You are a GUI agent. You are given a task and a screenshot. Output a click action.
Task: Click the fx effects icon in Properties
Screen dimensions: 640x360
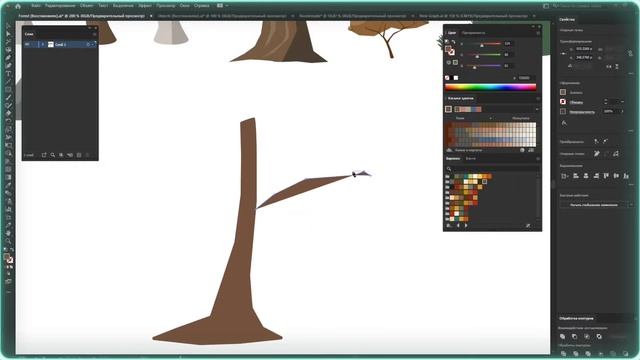pyautogui.click(x=564, y=123)
